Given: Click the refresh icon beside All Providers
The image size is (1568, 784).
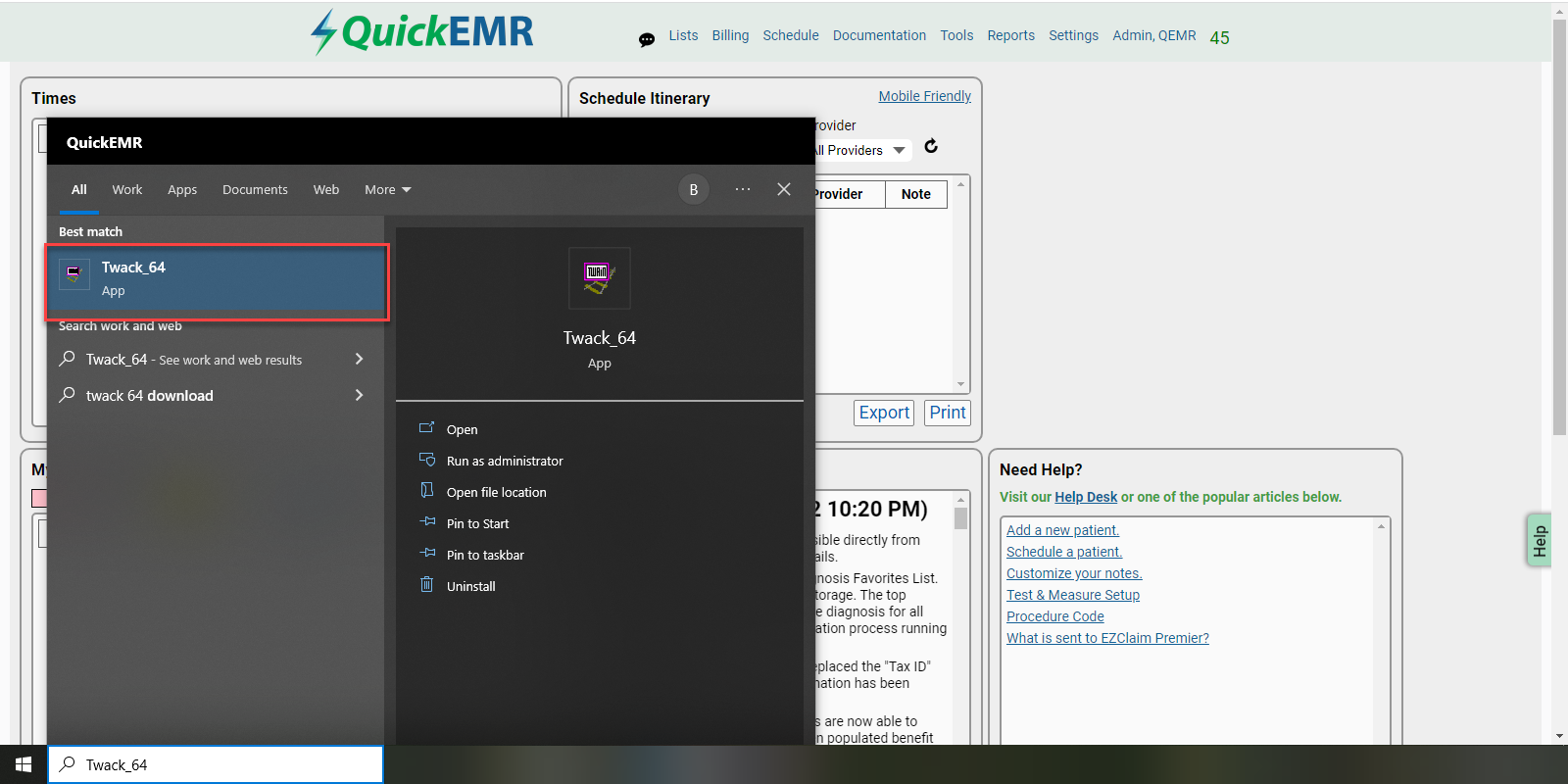Looking at the screenshot, I should click(931, 146).
